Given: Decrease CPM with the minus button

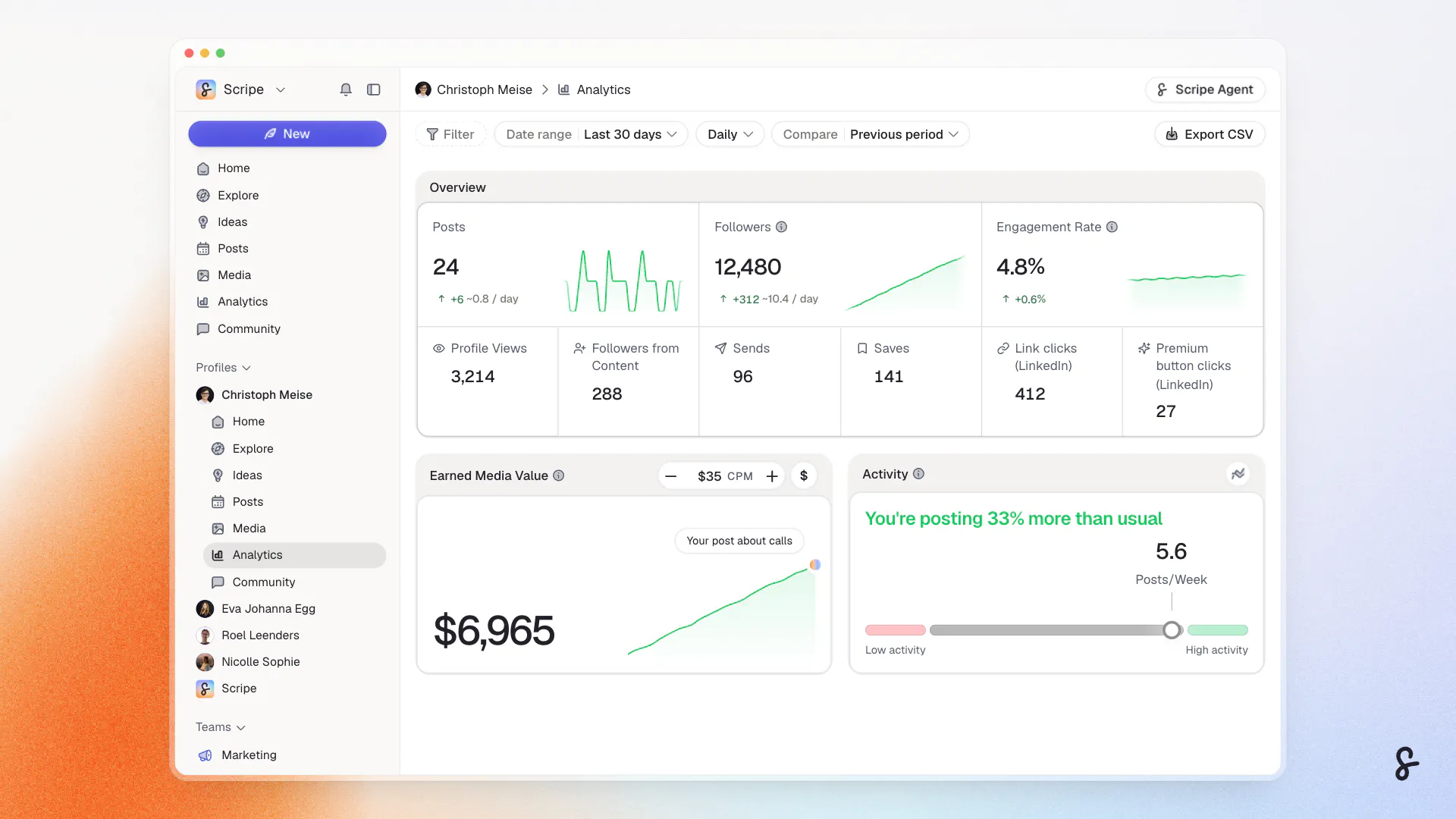Looking at the screenshot, I should point(670,476).
